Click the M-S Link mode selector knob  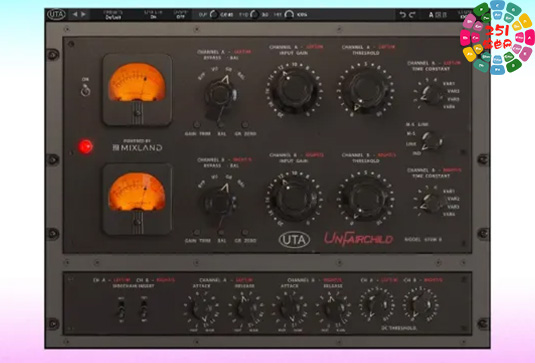[x=432, y=141]
